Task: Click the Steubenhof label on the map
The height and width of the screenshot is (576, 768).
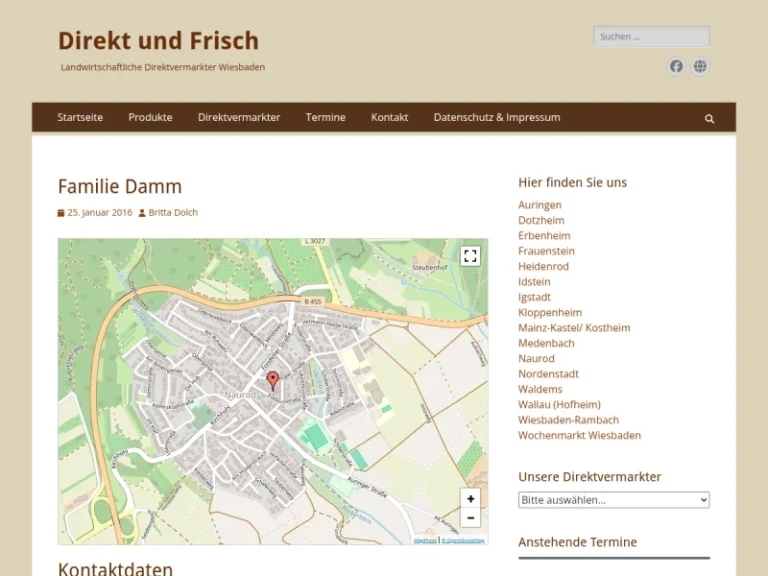Action: (430, 267)
